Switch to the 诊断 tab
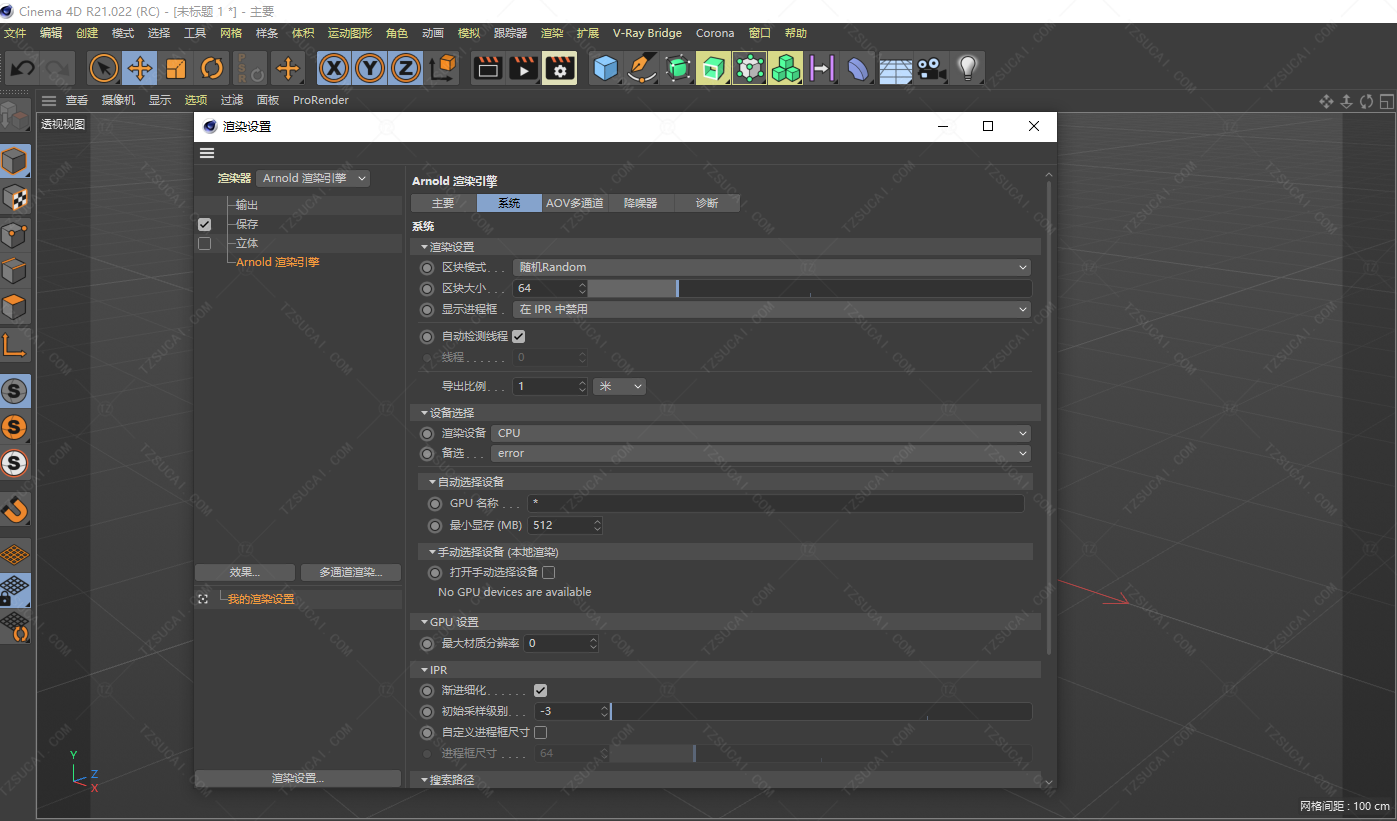 pos(707,203)
